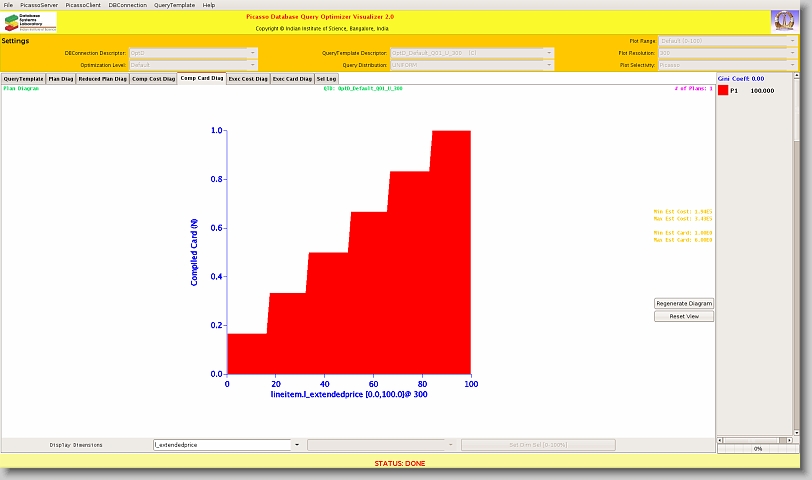
Task: Open the Help menu
Action: pyautogui.click(x=209, y=5)
